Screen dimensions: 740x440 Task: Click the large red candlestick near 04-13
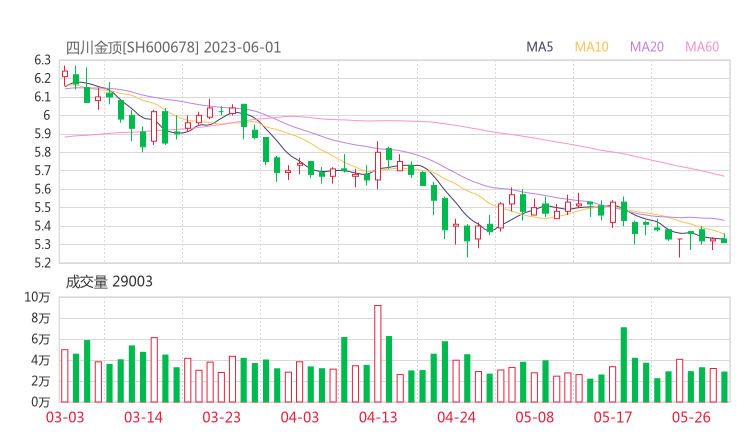click(378, 165)
